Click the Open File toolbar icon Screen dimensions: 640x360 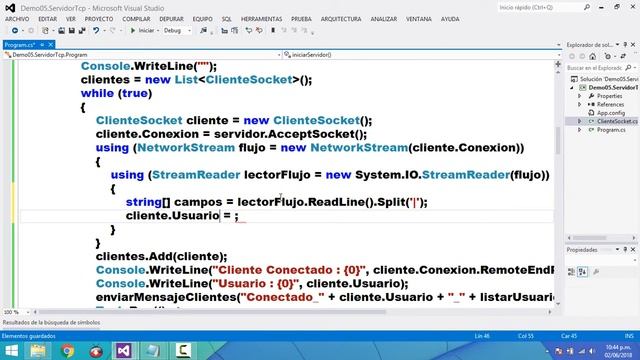(x=61, y=31)
